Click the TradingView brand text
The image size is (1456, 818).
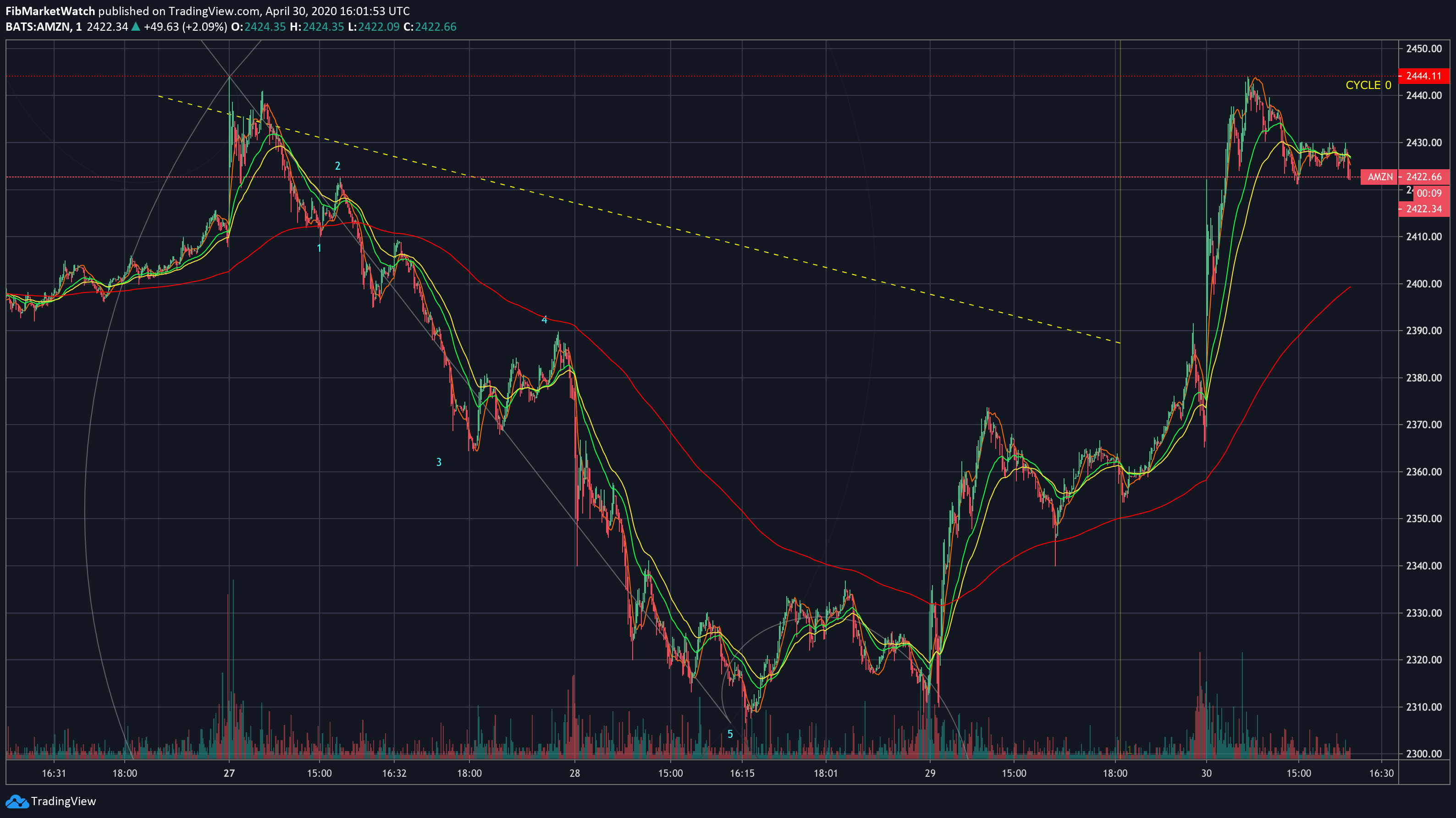point(63,801)
